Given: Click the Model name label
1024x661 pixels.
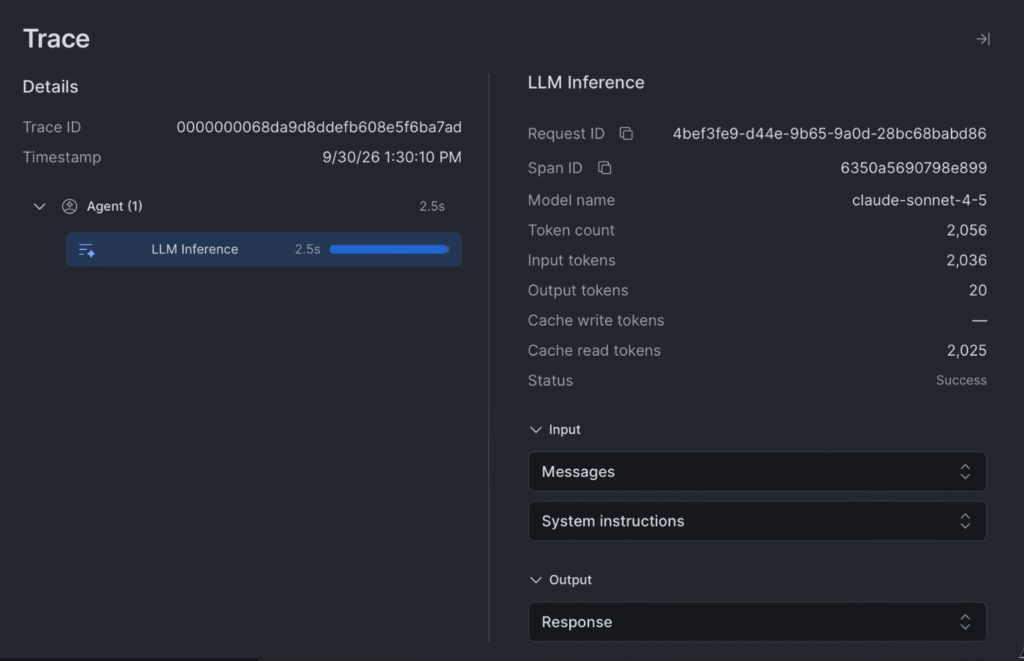Looking at the screenshot, I should (571, 201).
